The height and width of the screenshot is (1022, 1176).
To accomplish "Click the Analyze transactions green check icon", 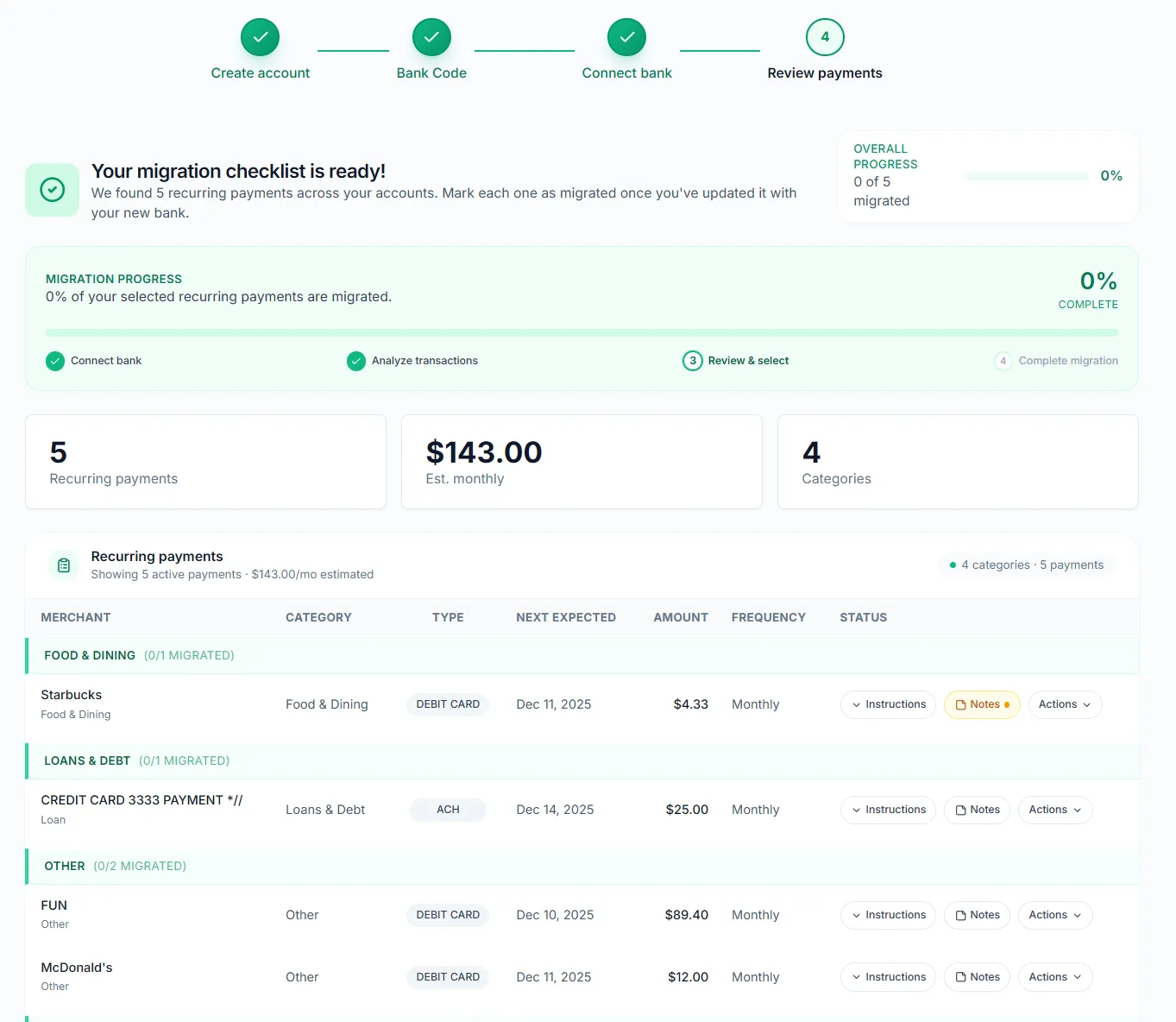I will pos(356,361).
